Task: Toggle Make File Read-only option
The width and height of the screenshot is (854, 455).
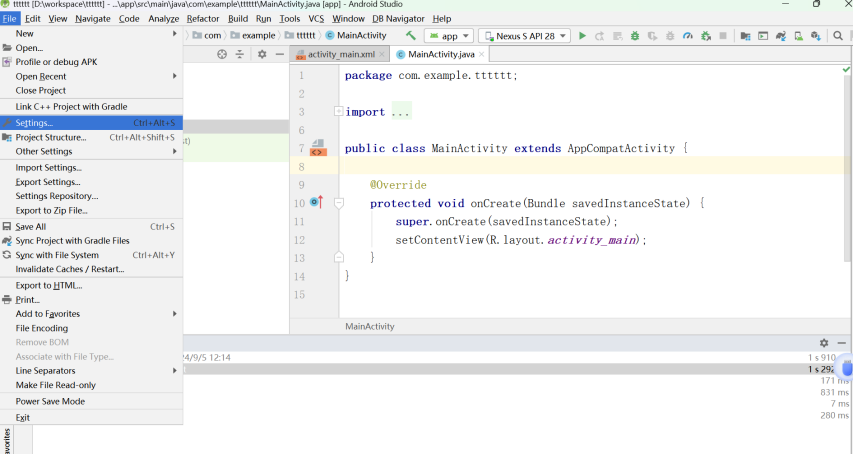Action: point(56,385)
